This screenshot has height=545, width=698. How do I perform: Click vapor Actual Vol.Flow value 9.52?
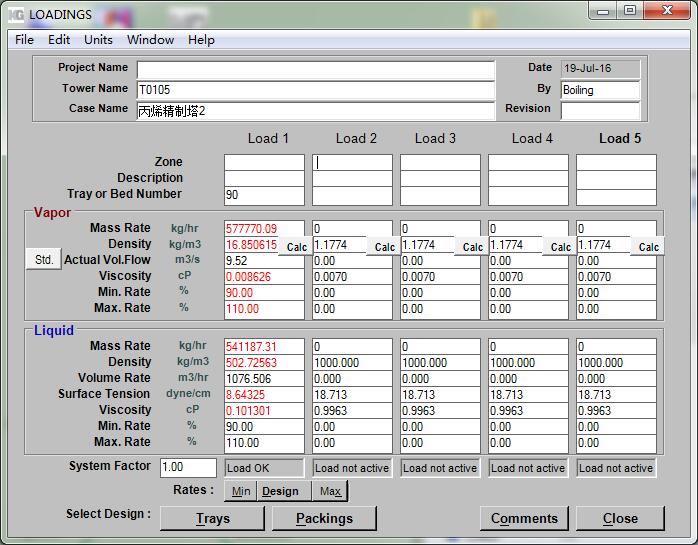[x=264, y=261]
